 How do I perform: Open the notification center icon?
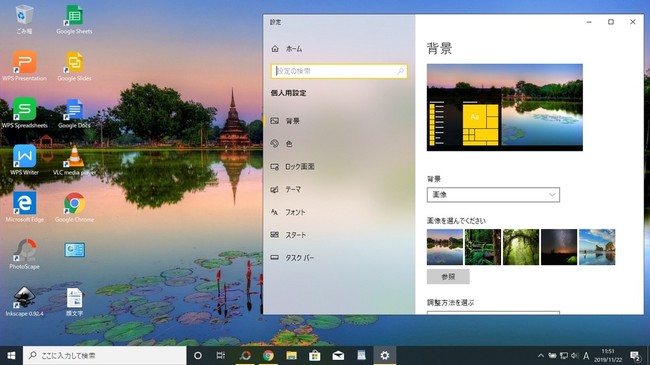tap(635, 355)
